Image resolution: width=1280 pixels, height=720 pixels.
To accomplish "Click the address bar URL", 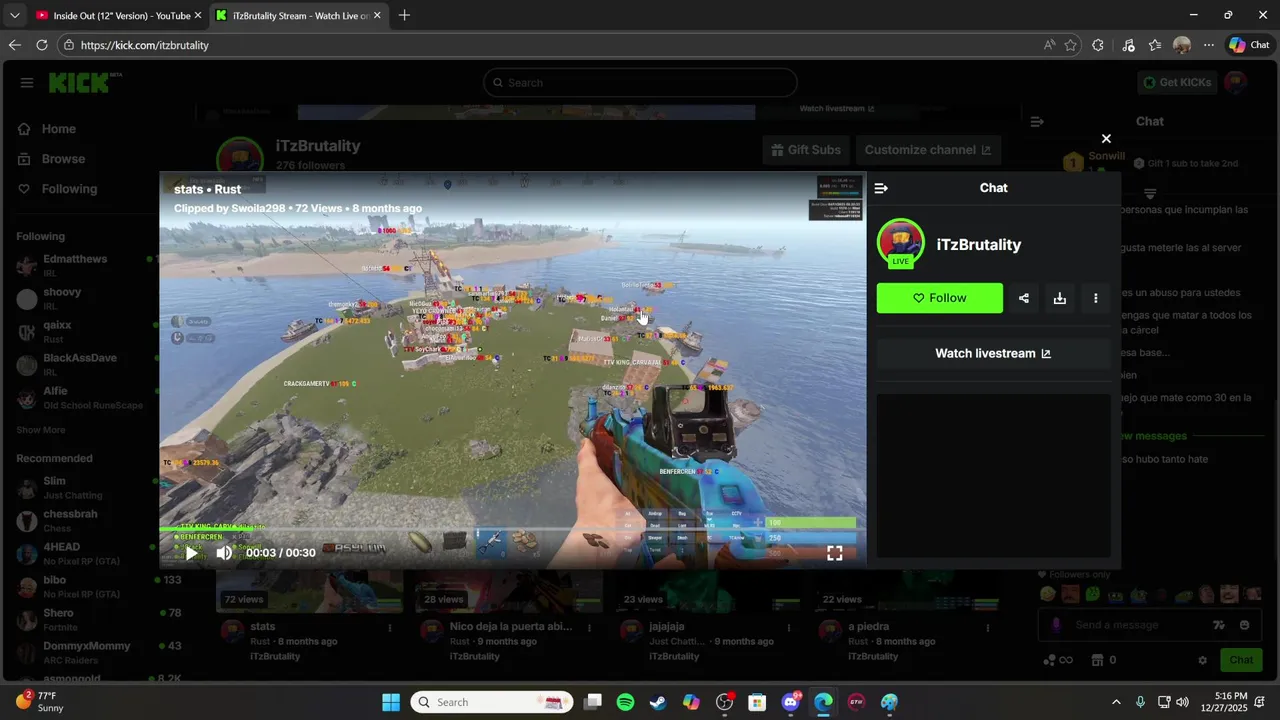I will [x=145, y=45].
